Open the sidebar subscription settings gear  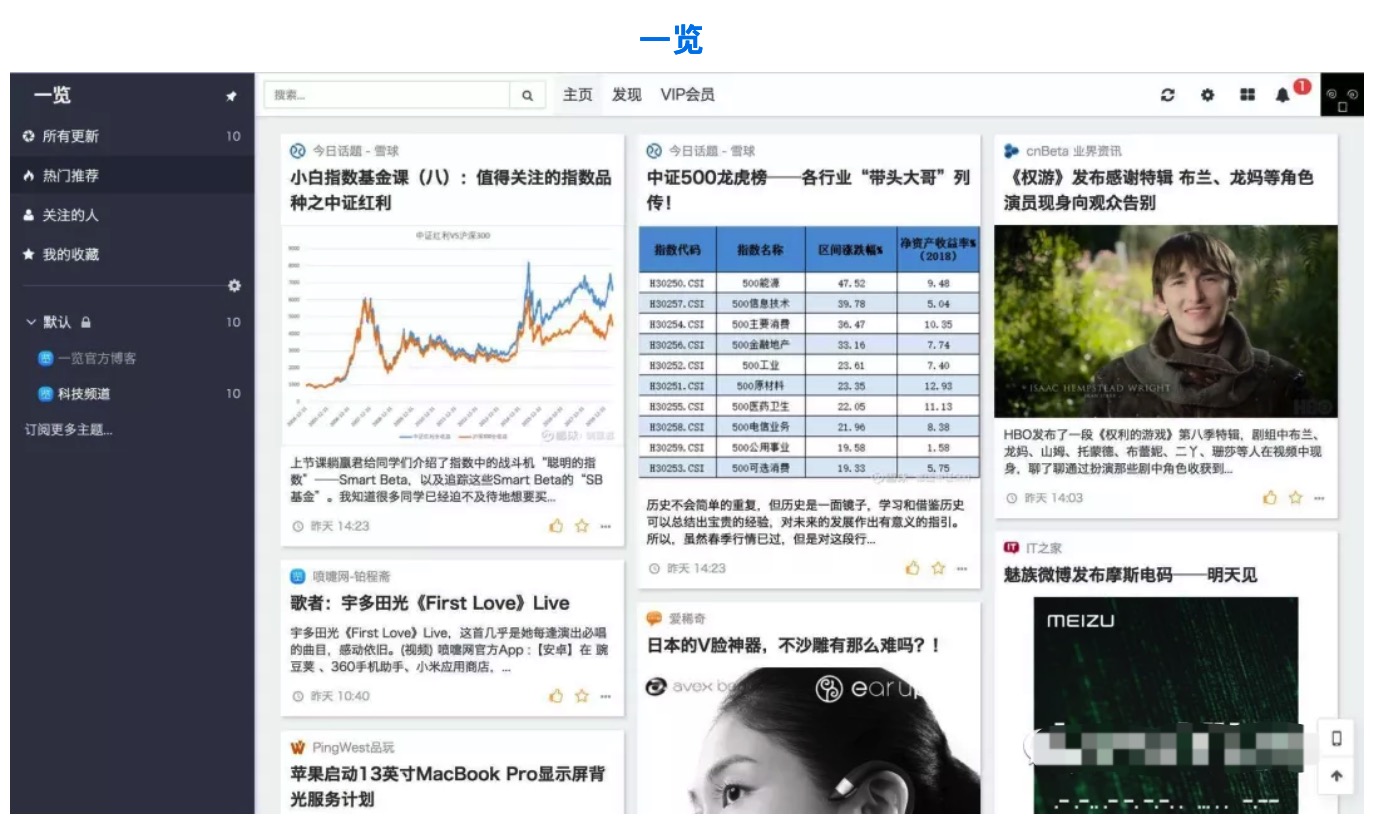tap(234, 286)
